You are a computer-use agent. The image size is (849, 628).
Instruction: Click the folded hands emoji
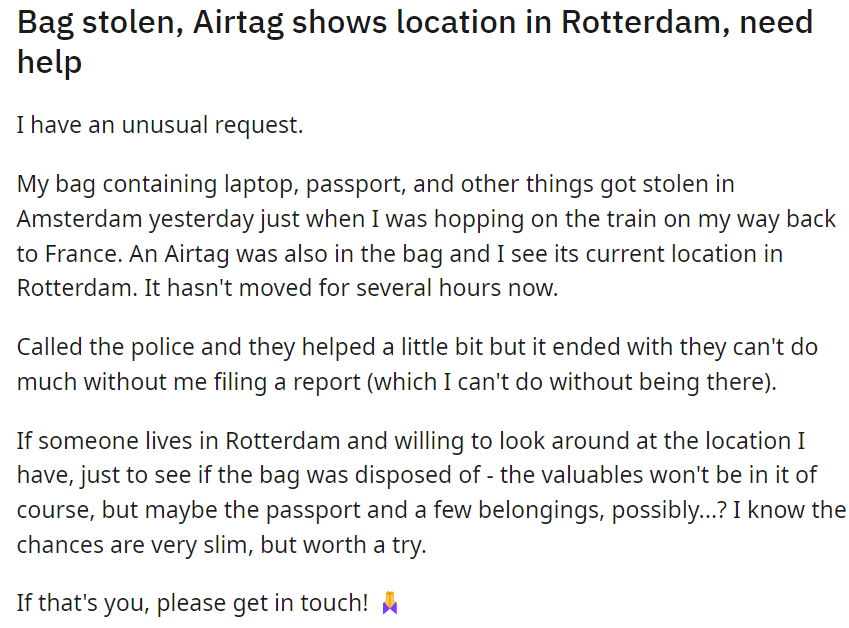(x=390, y=603)
